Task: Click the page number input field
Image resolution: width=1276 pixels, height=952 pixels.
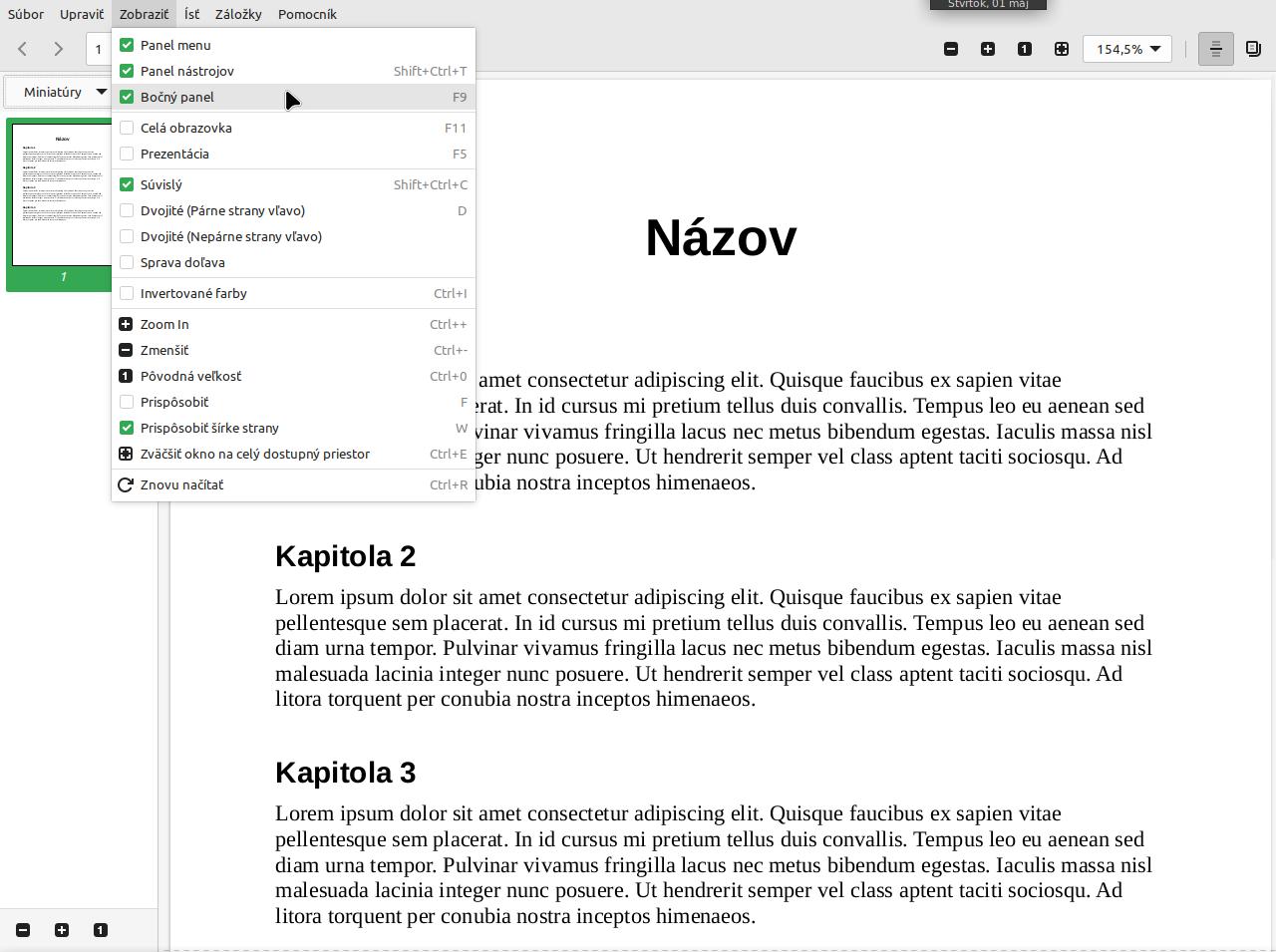Action: (100, 49)
